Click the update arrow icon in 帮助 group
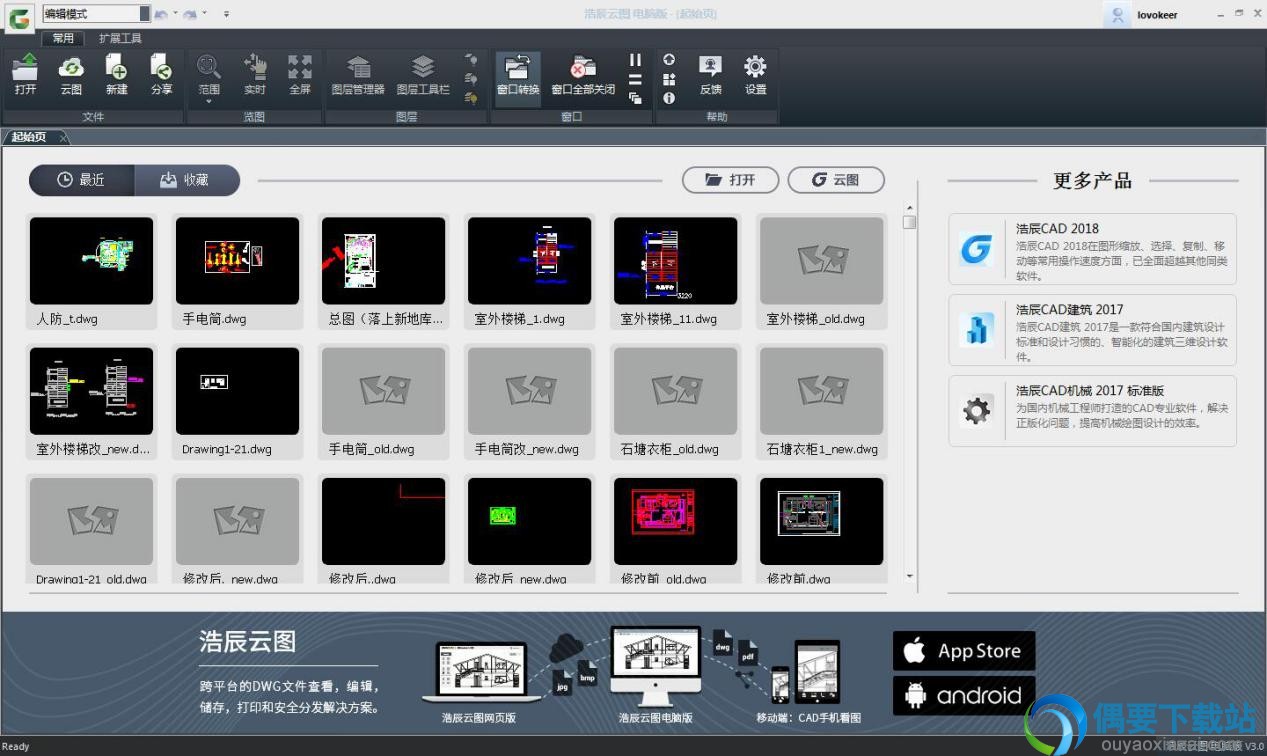 [669, 60]
